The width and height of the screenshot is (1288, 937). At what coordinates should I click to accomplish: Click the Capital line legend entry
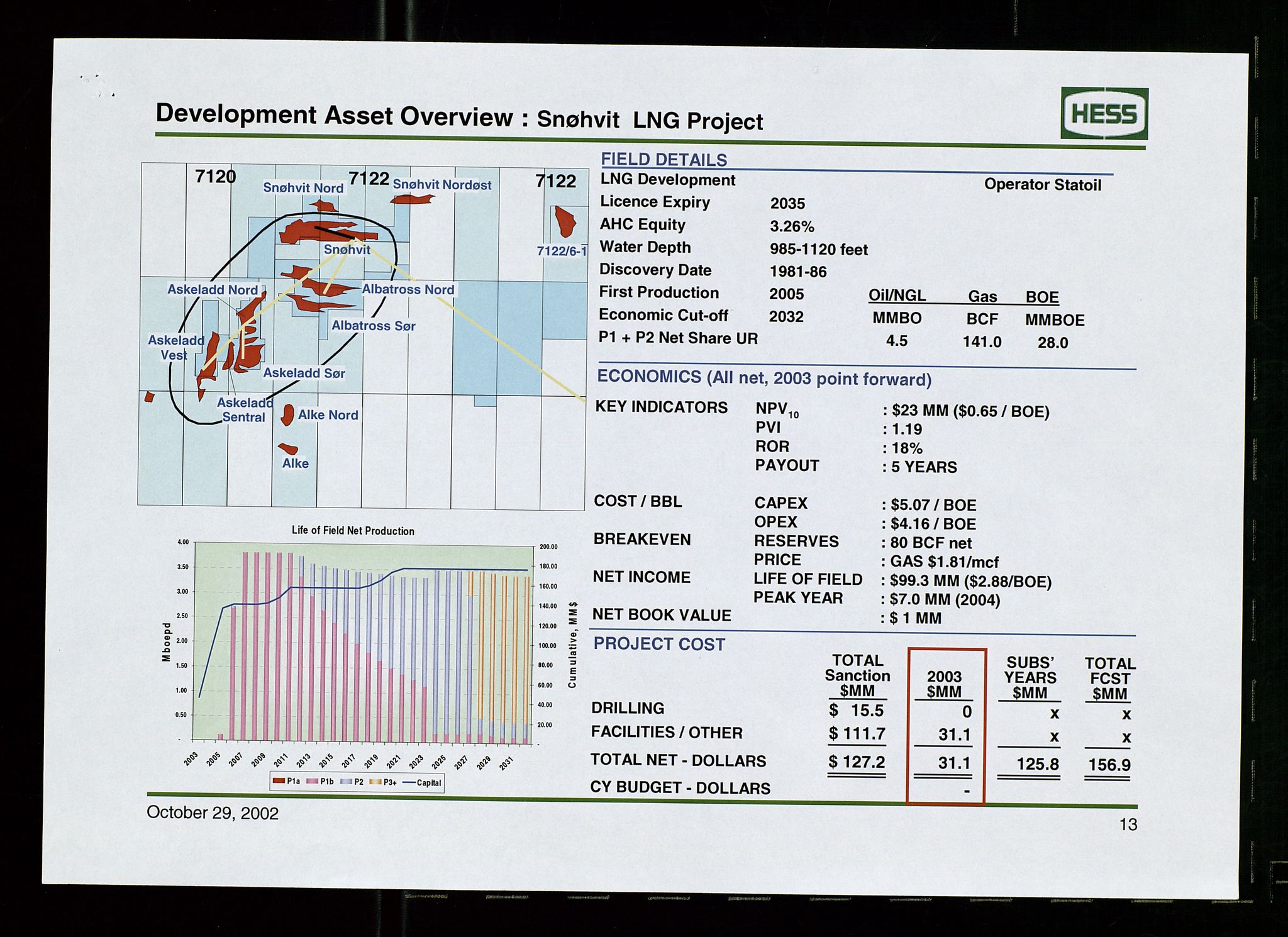click(421, 783)
